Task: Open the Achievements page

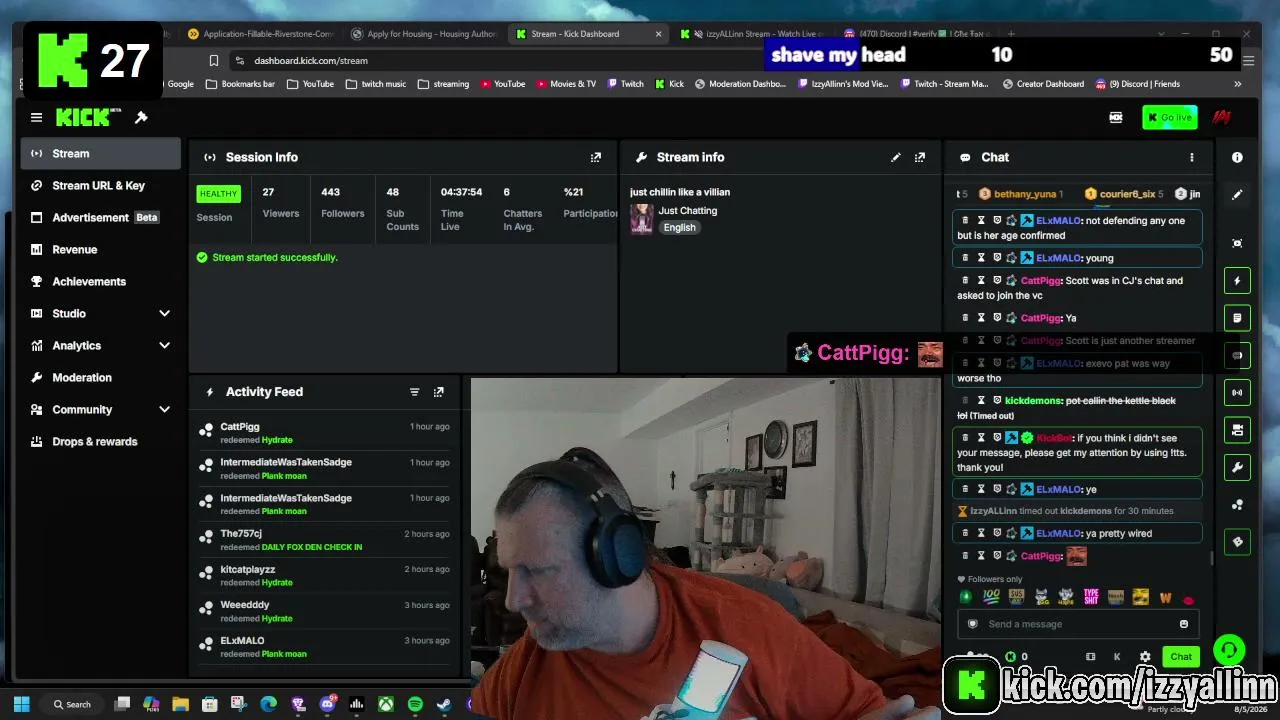Action: pos(100,282)
